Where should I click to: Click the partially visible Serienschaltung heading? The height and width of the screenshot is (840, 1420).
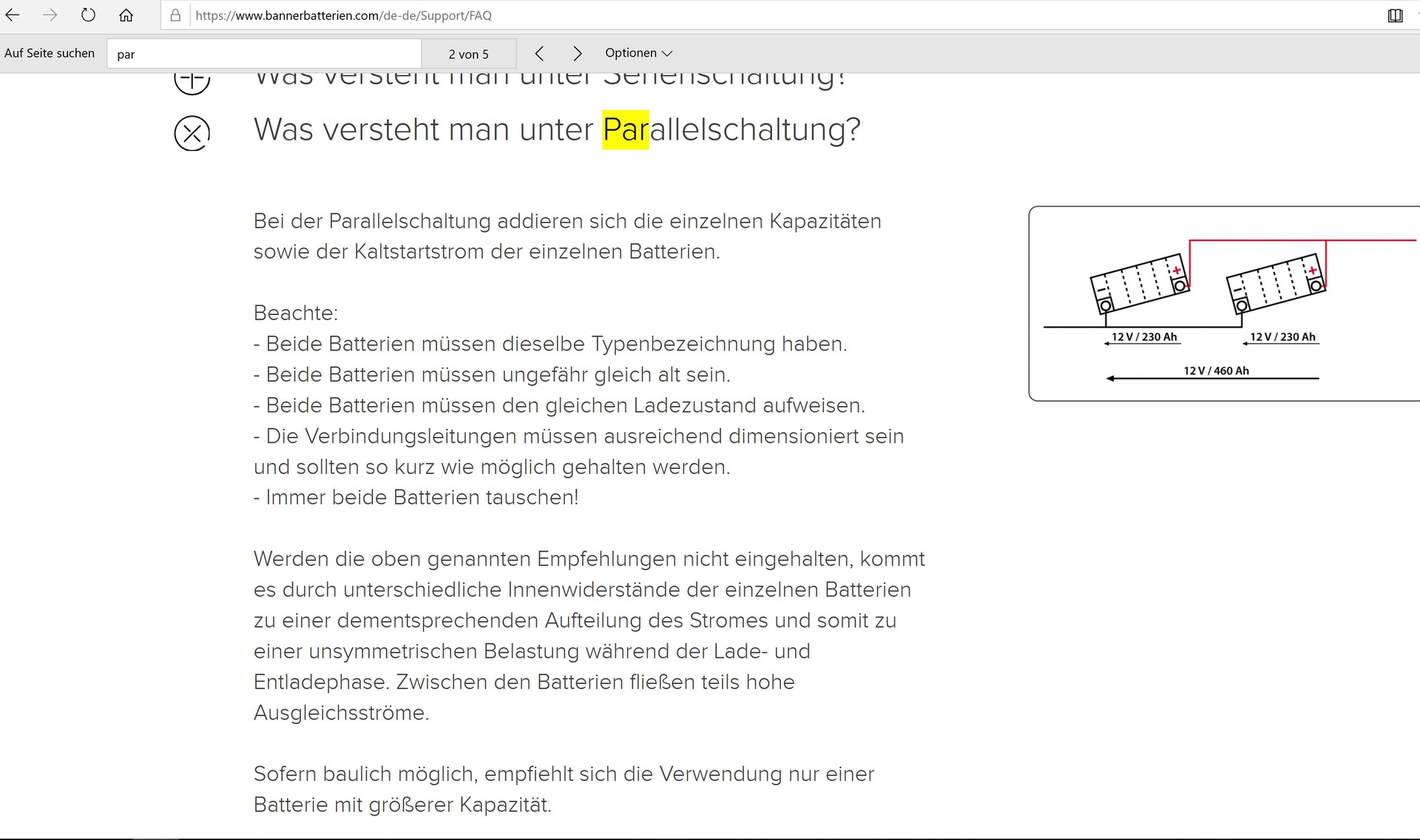coord(549,78)
